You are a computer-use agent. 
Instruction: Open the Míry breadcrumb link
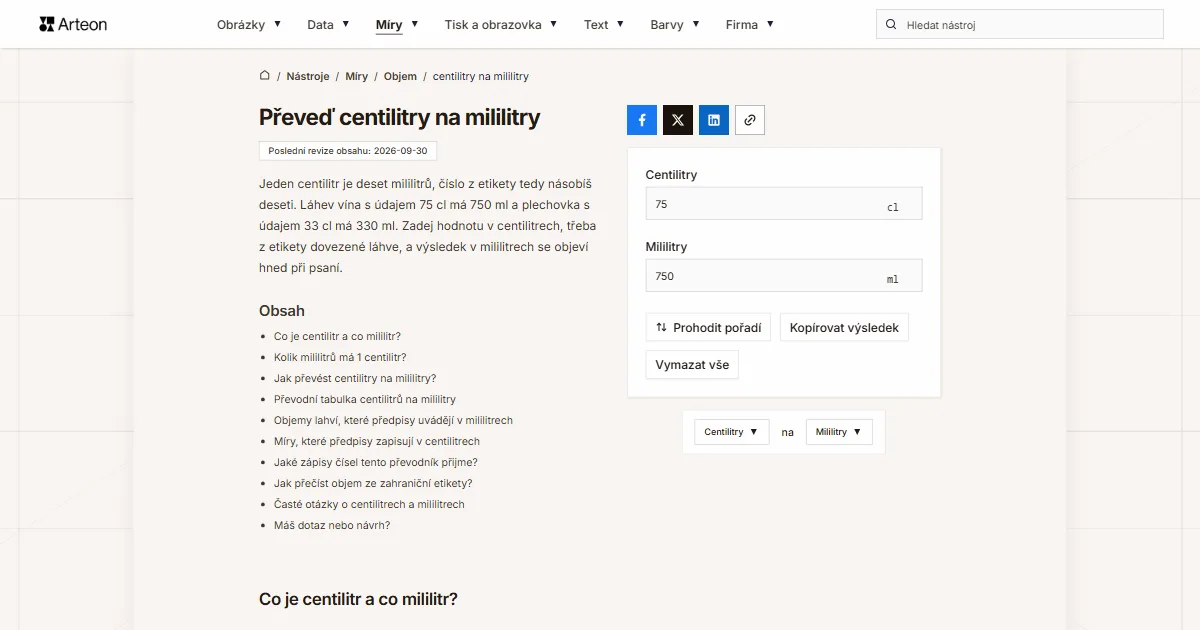point(357,76)
